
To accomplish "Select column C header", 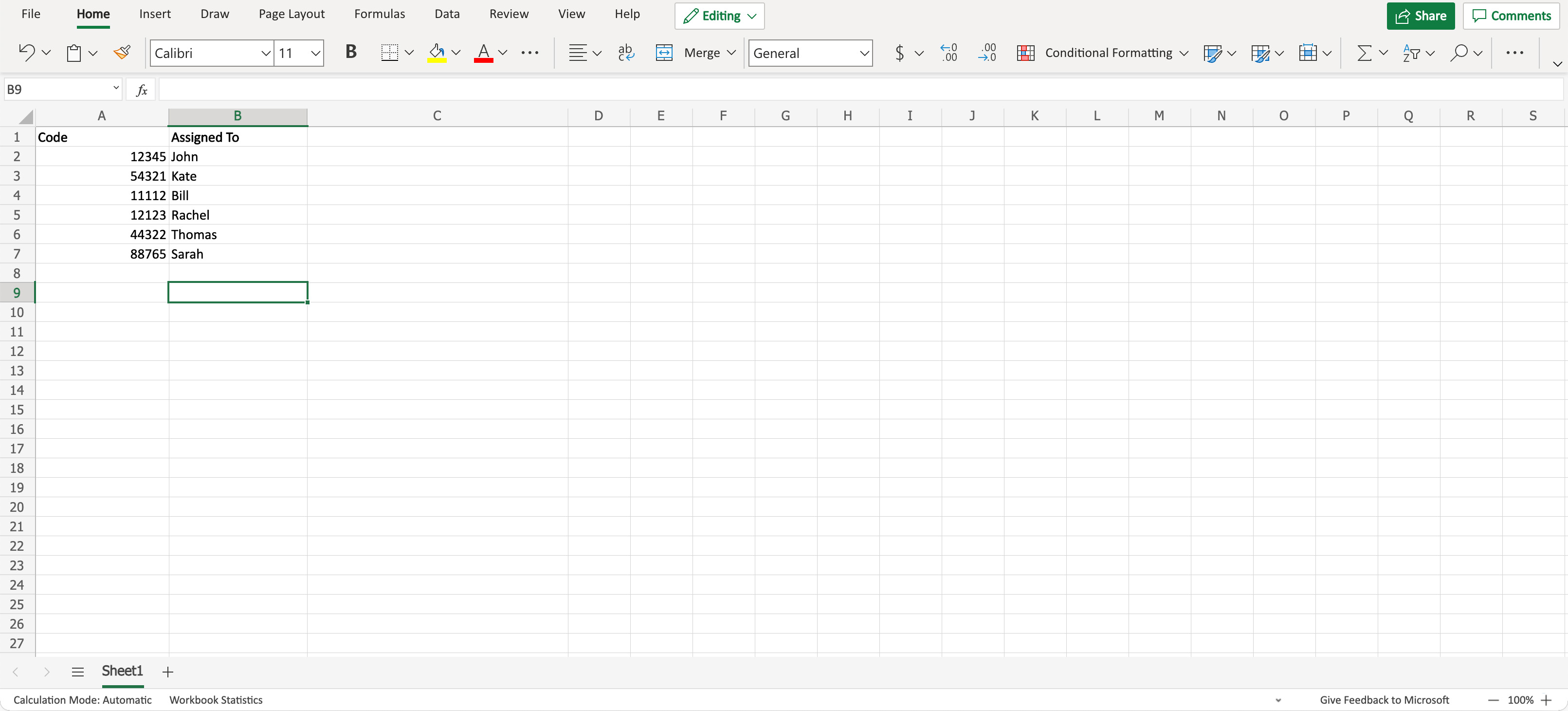I will pyautogui.click(x=437, y=116).
